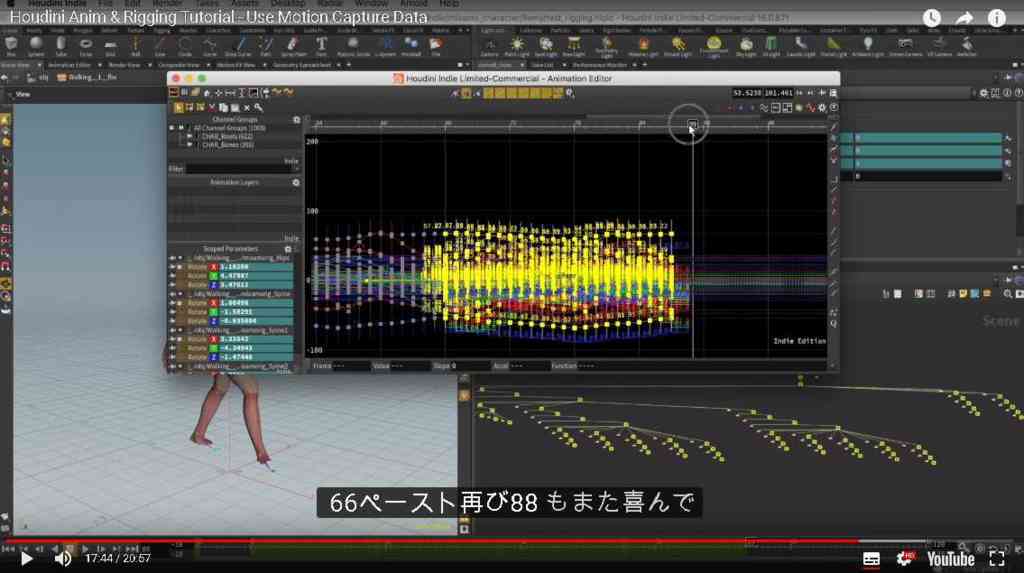
Task: Play the video with the play button
Action: pyautogui.click(x=26, y=559)
